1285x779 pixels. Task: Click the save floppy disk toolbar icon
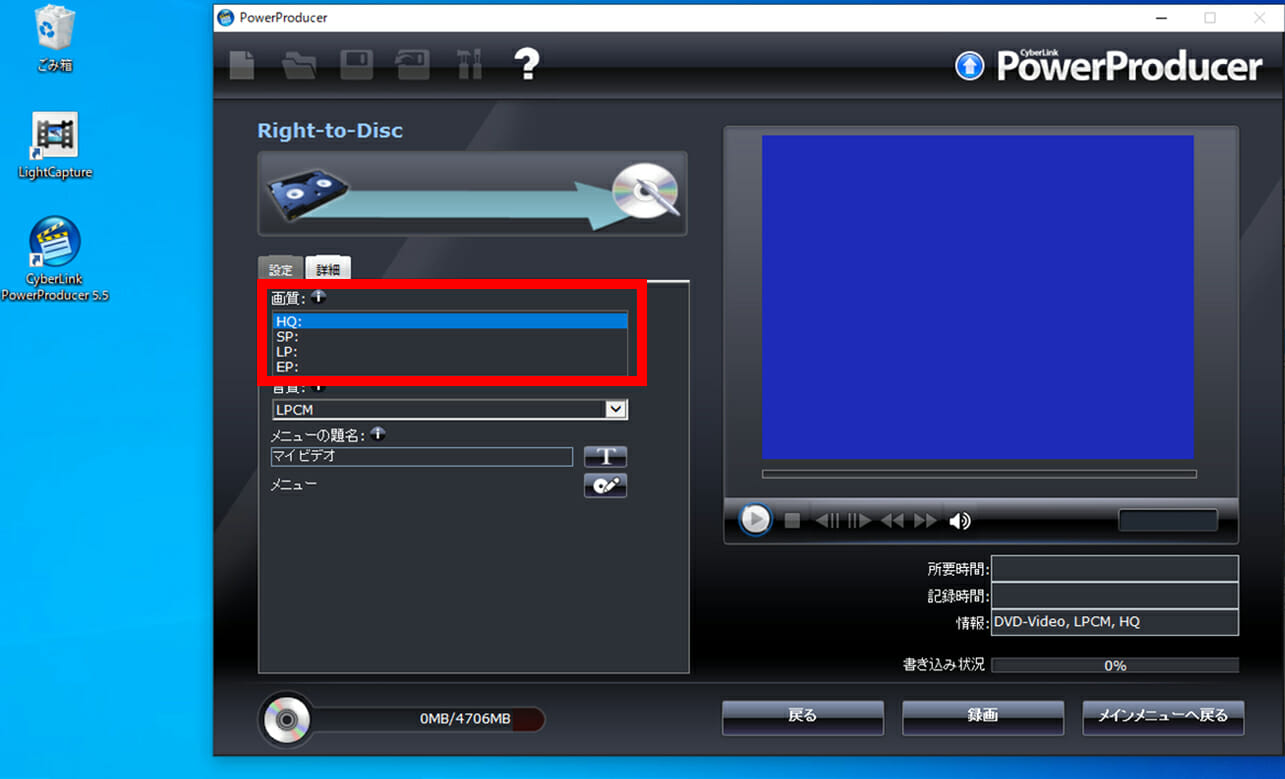(356, 65)
